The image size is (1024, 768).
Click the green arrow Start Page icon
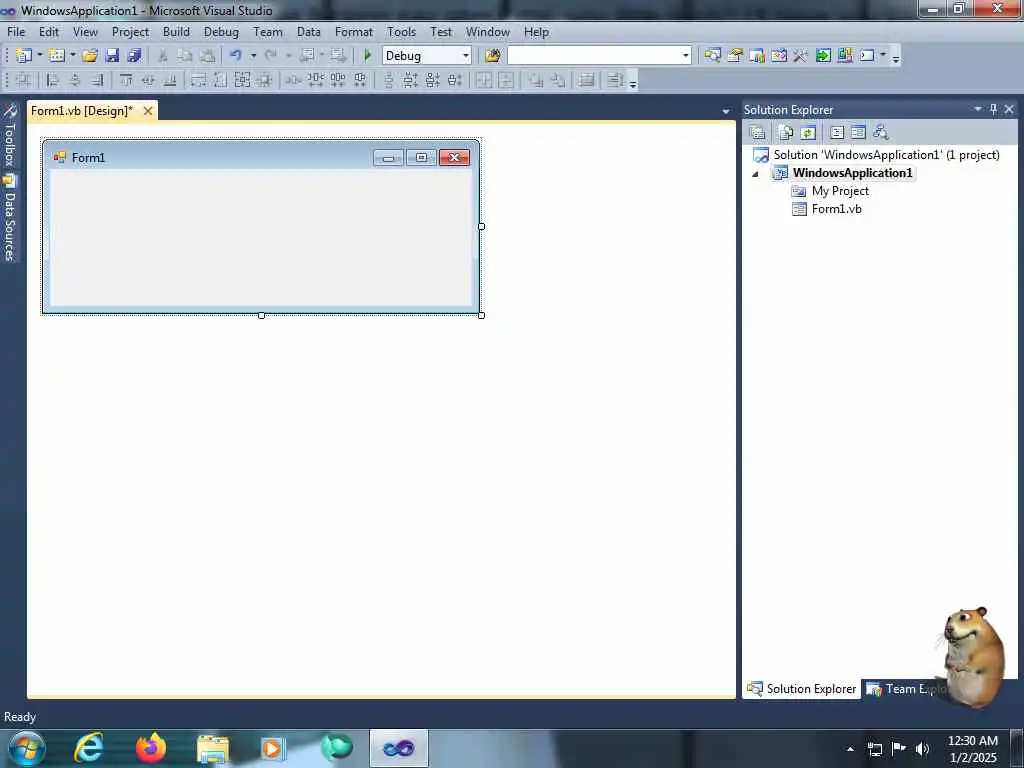pyautogui.click(x=823, y=56)
